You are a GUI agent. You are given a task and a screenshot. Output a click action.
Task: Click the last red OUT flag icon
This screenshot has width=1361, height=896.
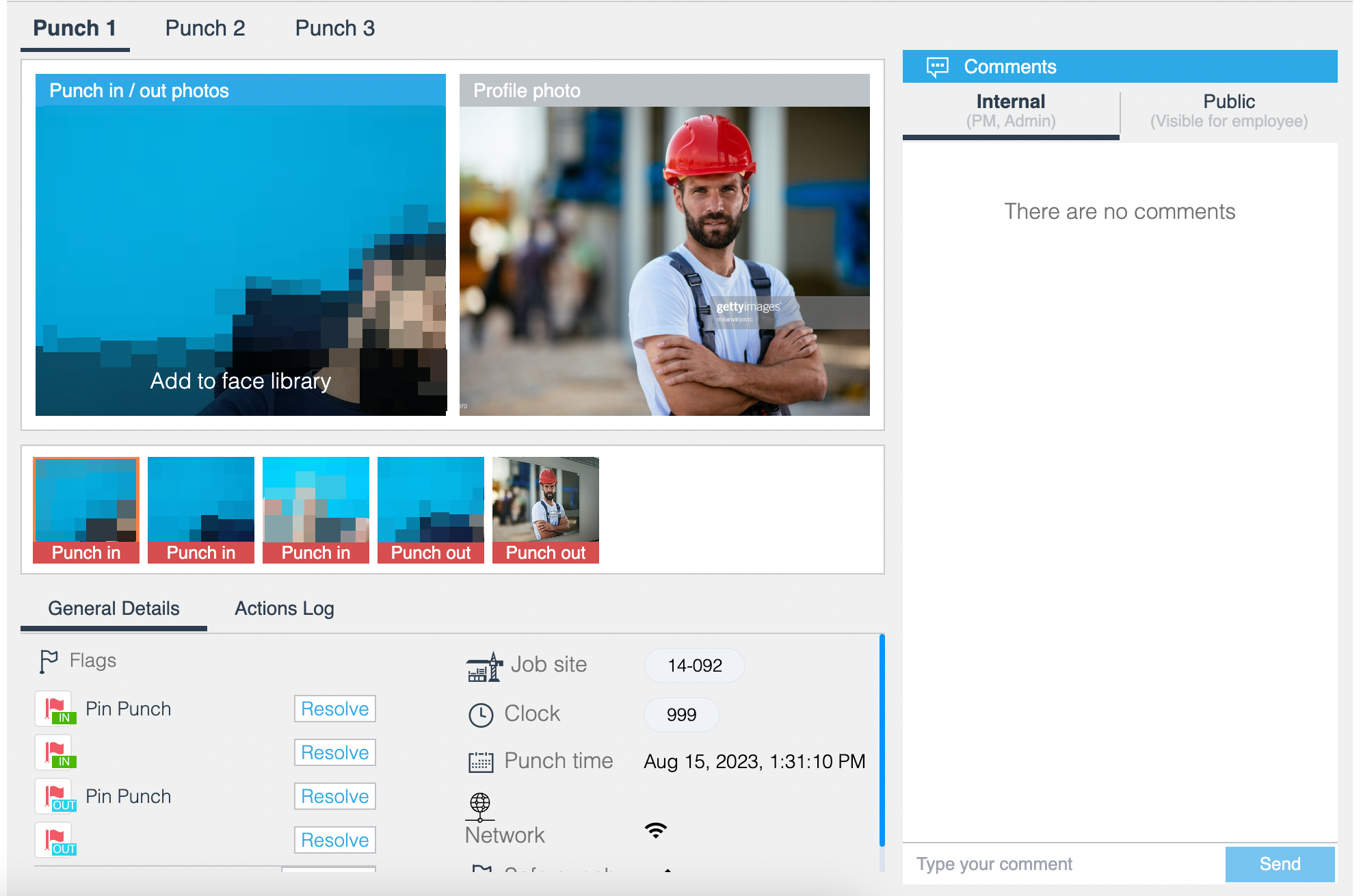click(55, 840)
